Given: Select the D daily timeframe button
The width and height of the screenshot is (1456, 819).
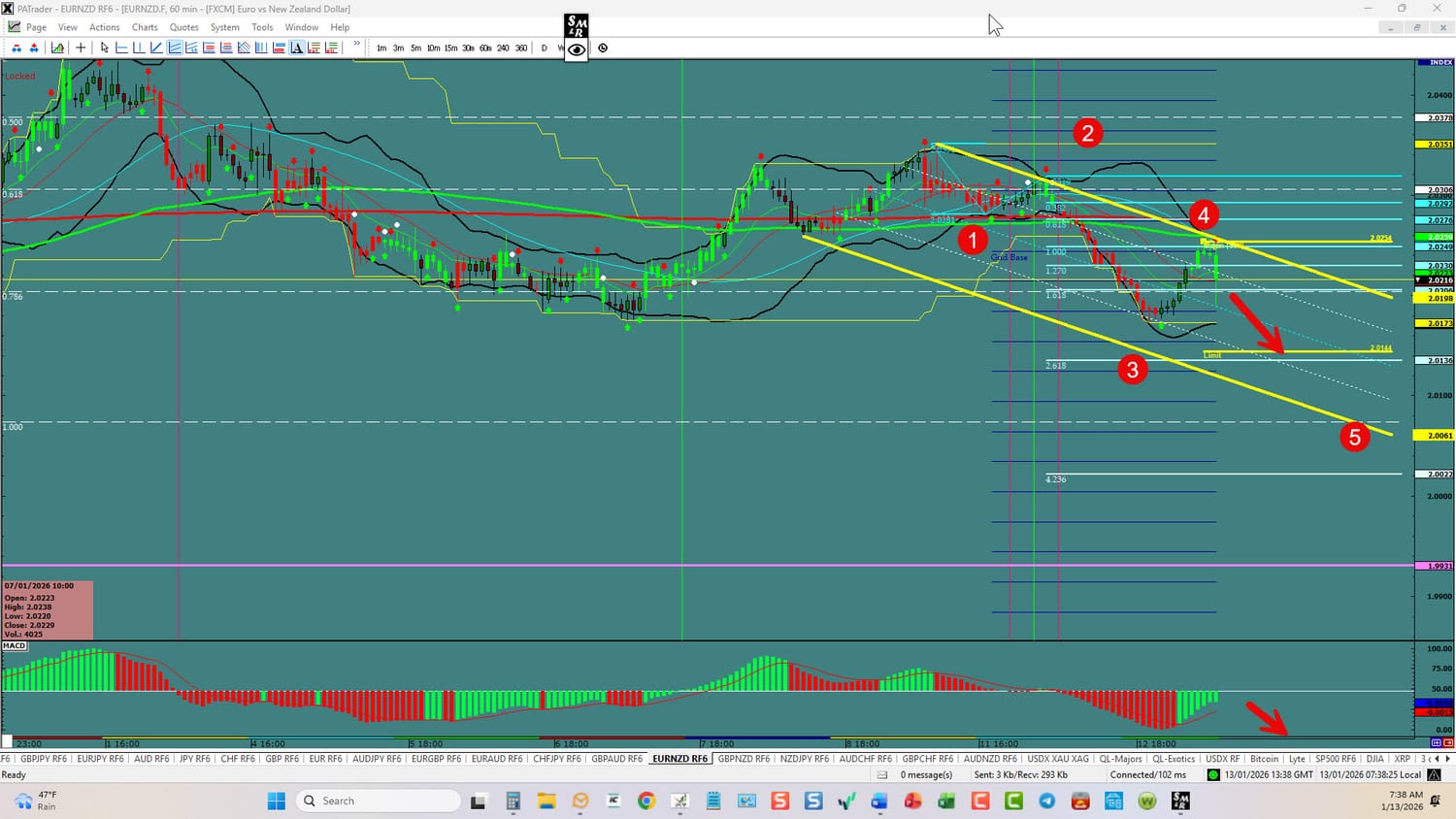Looking at the screenshot, I should tap(544, 48).
